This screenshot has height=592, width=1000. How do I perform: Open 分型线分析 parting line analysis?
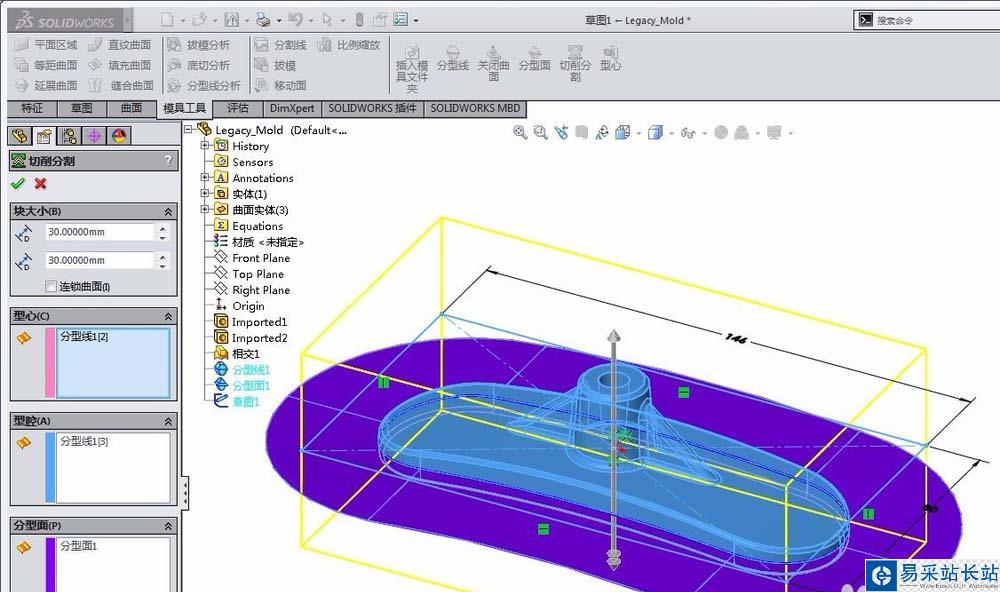204,85
